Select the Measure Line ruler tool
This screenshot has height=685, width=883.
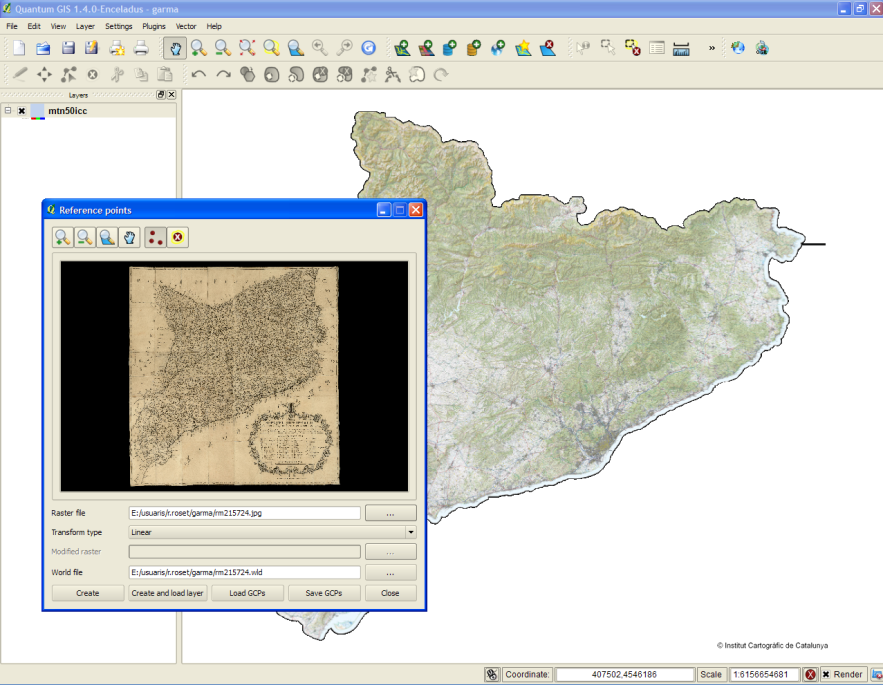pos(681,48)
